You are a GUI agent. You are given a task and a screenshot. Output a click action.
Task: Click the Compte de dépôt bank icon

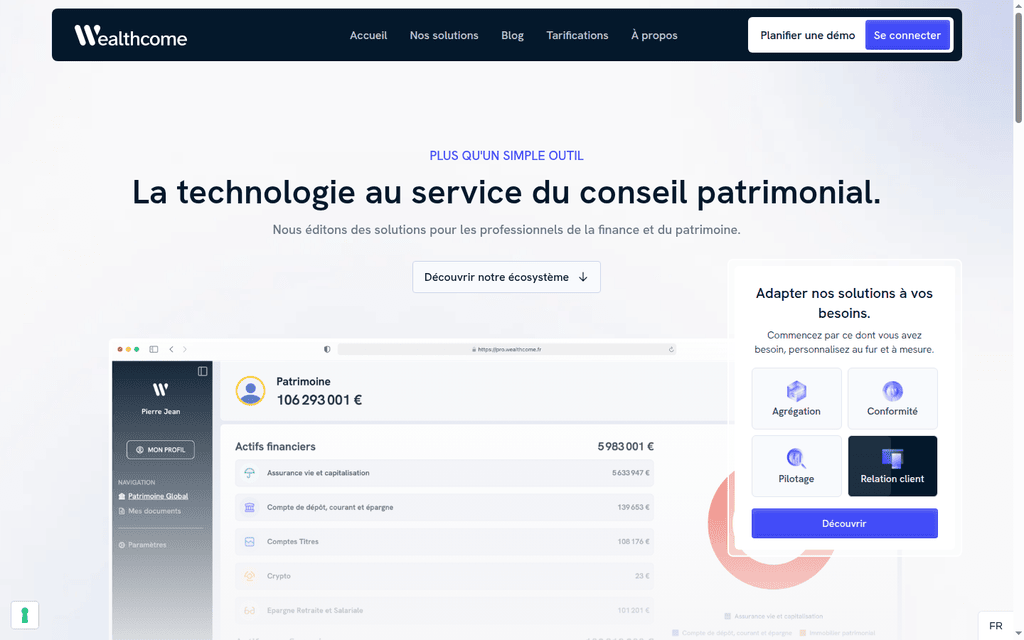(x=249, y=507)
